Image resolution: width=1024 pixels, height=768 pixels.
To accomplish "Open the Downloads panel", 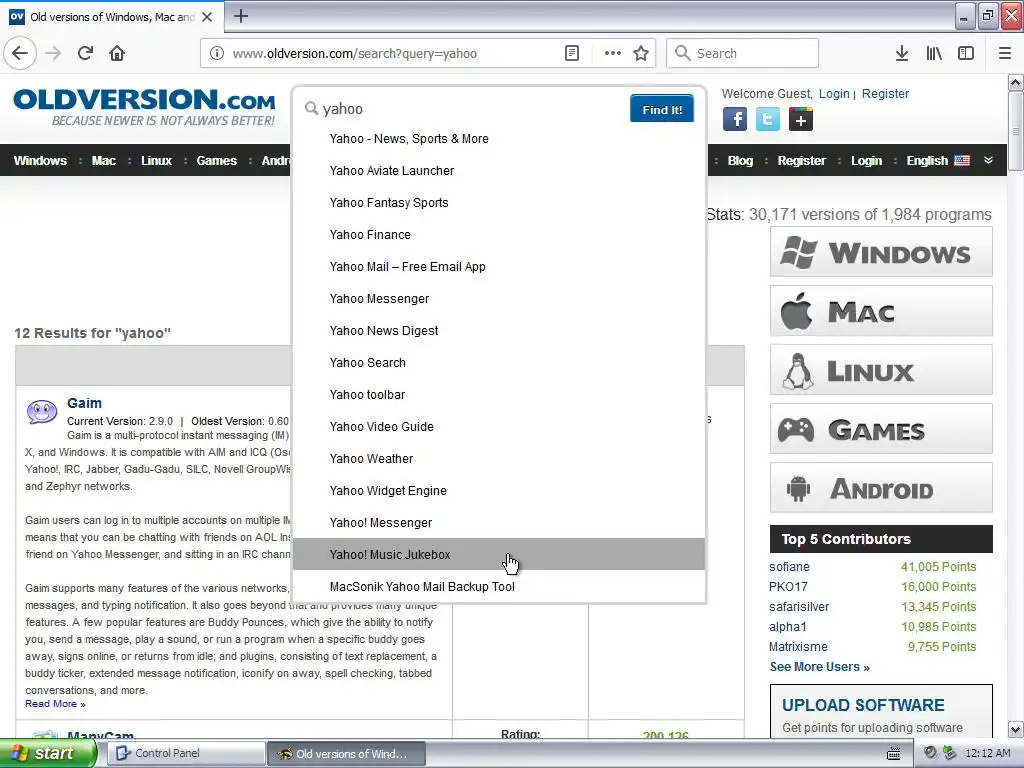I will pyautogui.click(x=902, y=54).
